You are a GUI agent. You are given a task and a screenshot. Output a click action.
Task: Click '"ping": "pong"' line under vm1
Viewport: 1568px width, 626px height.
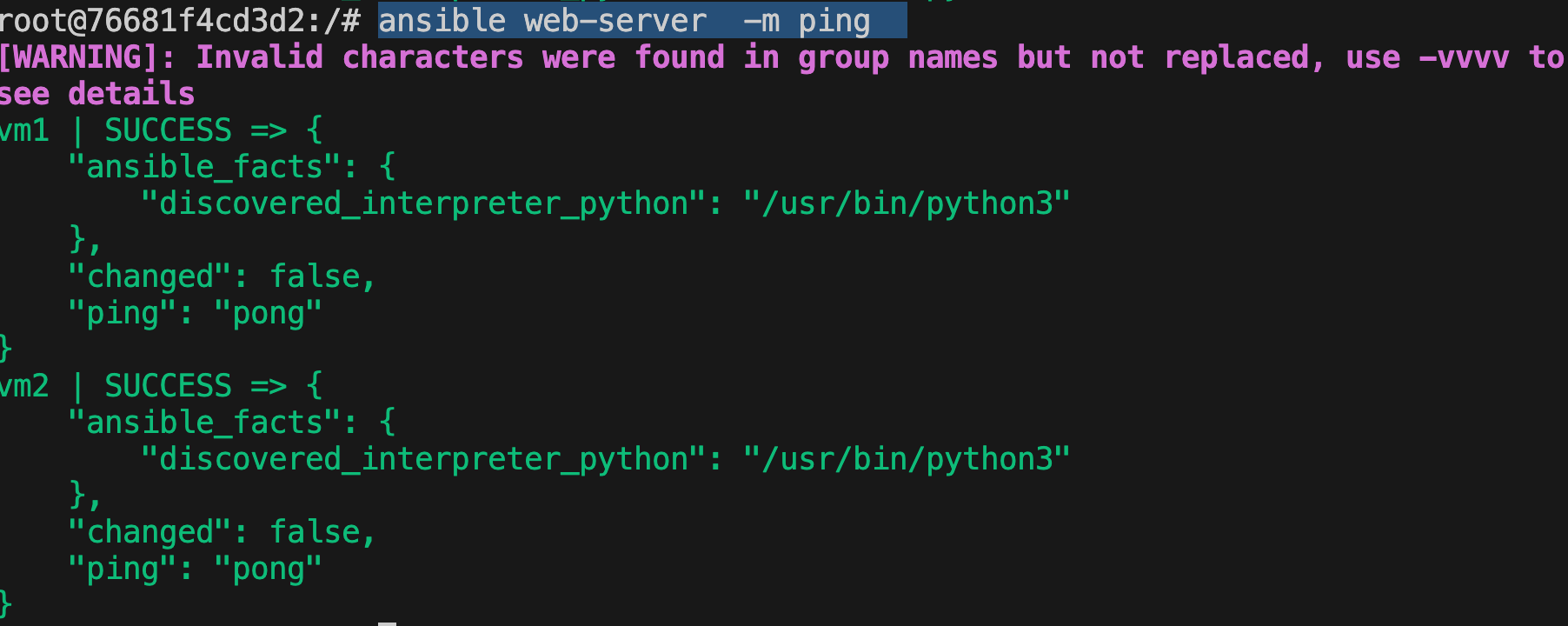point(195,313)
